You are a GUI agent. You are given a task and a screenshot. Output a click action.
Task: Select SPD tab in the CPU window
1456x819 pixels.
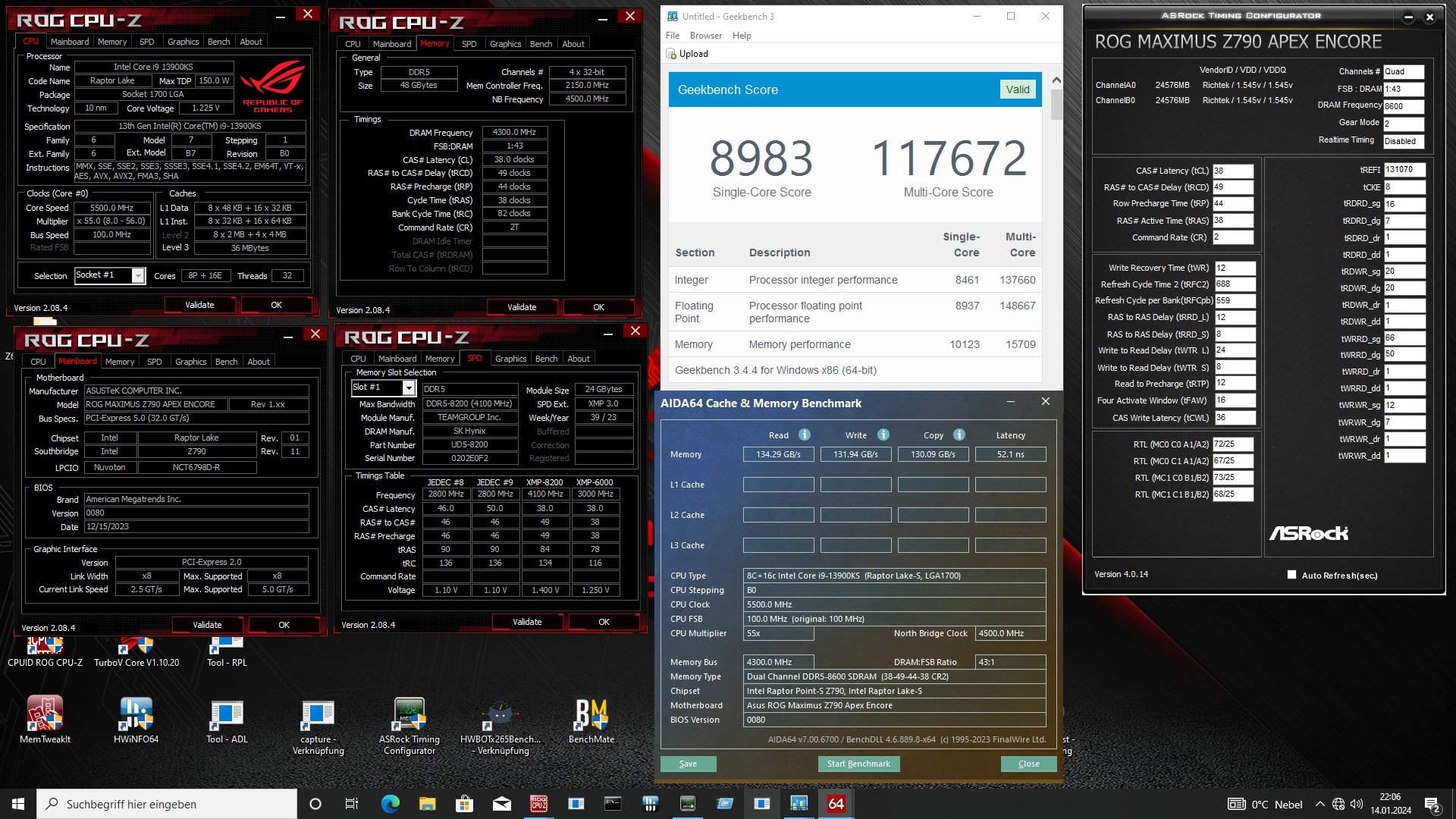click(x=147, y=42)
